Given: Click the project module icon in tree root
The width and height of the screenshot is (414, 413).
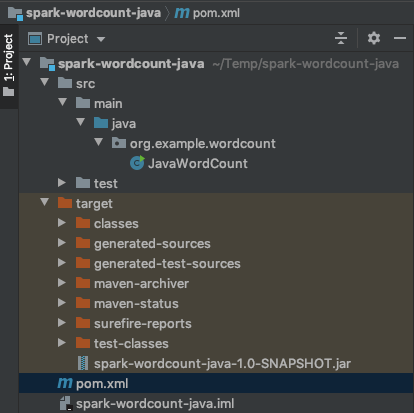Looking at the screenshot, I should (47, 63).
